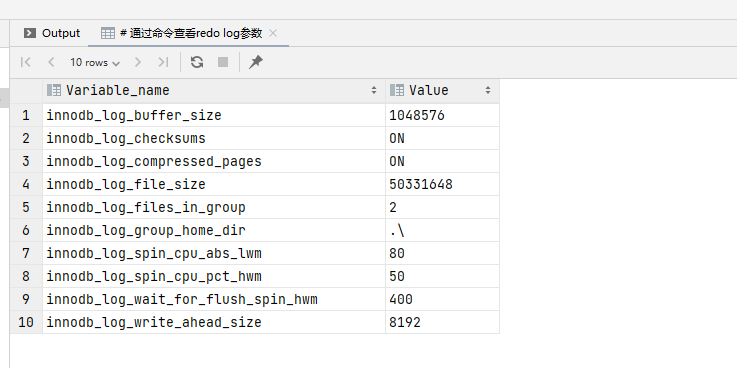Select the innodb_log_wait_for_flush_spin_hwm cell
737x368 pixels.
pyautogui.click(x=214, y=299)
